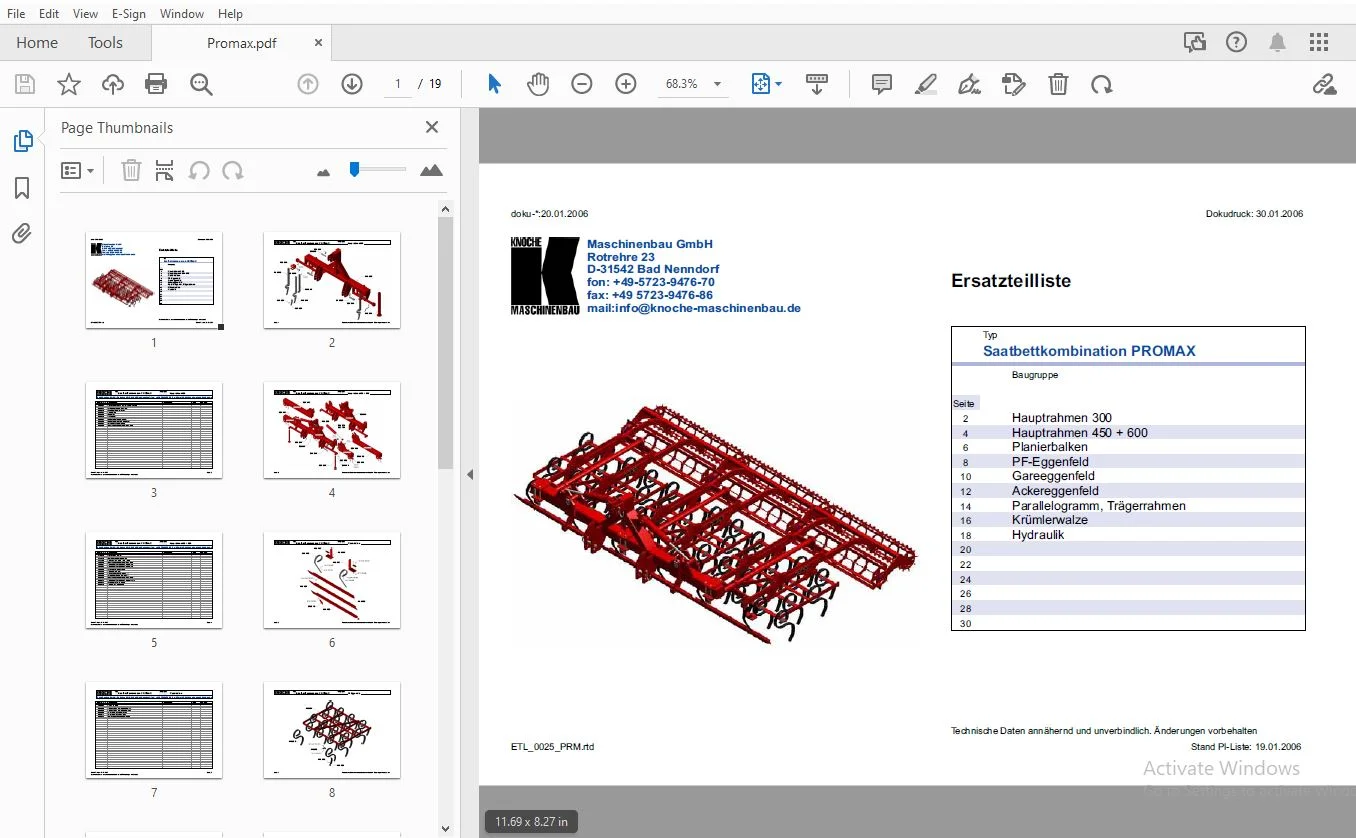Delete selected thumbnail pages

click(x=131, y=170)
